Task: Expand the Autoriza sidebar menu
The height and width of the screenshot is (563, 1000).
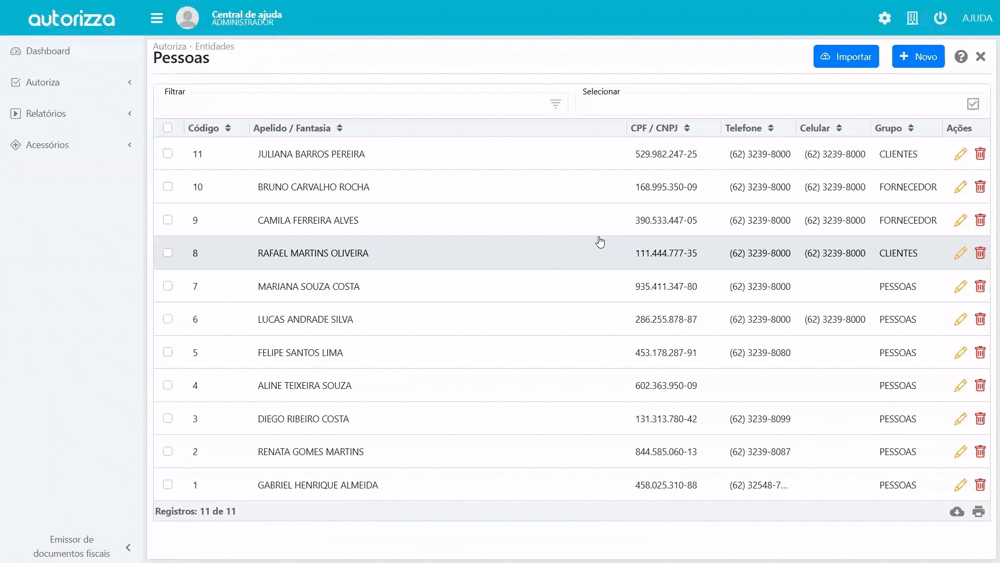Action: [x=70, y=82]
